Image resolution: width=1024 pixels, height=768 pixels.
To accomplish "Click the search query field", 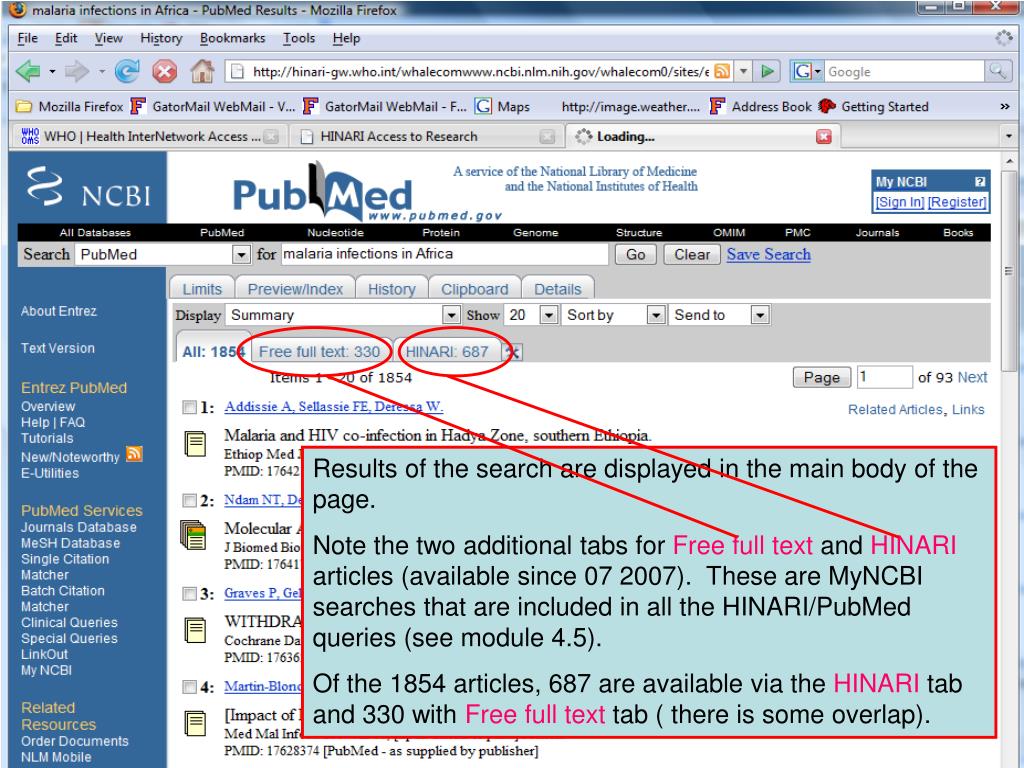I will 445,254.
